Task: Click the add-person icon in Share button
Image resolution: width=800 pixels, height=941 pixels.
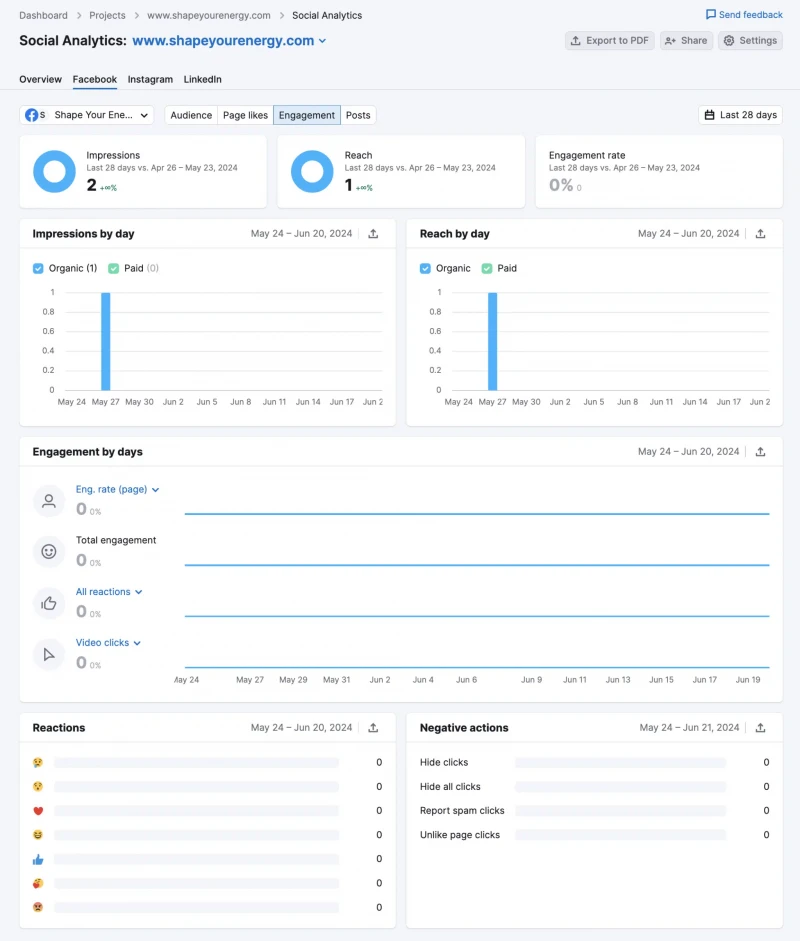Action: (x=670, y=41)
